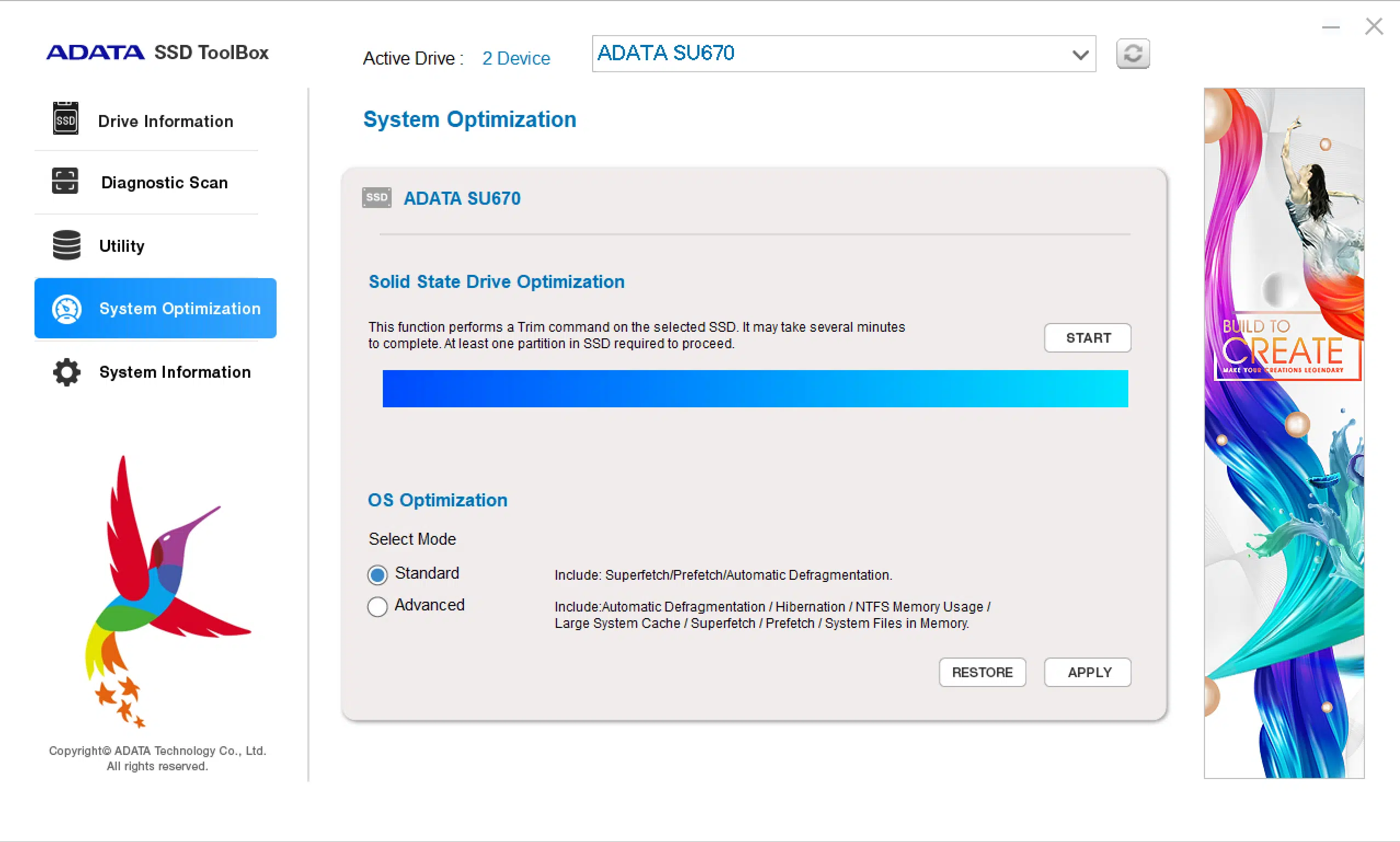
Task: Click the Select Mode label
Action: [x=412, y=539]
